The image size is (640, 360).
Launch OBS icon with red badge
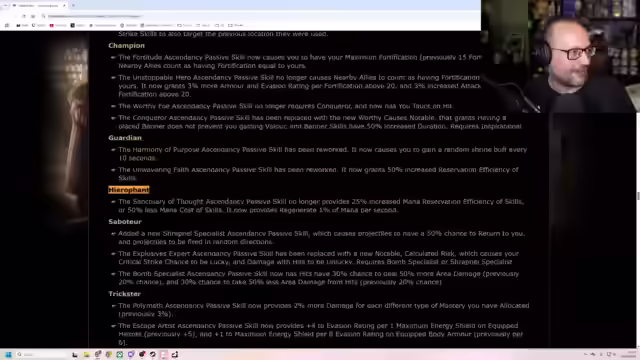coord(142,355)
